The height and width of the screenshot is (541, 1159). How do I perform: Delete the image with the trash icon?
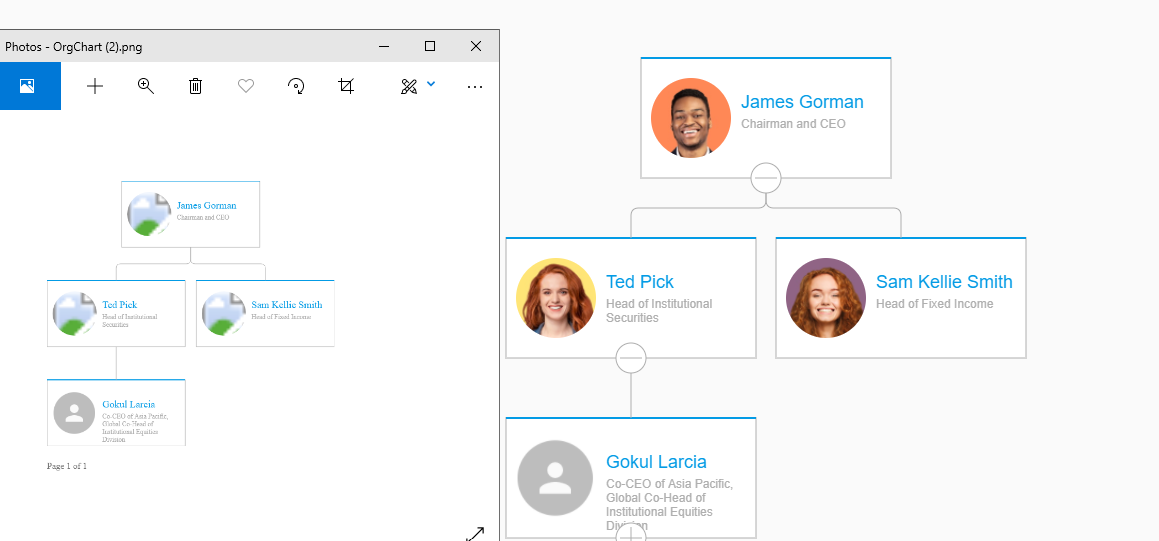(x=195, y=86)
